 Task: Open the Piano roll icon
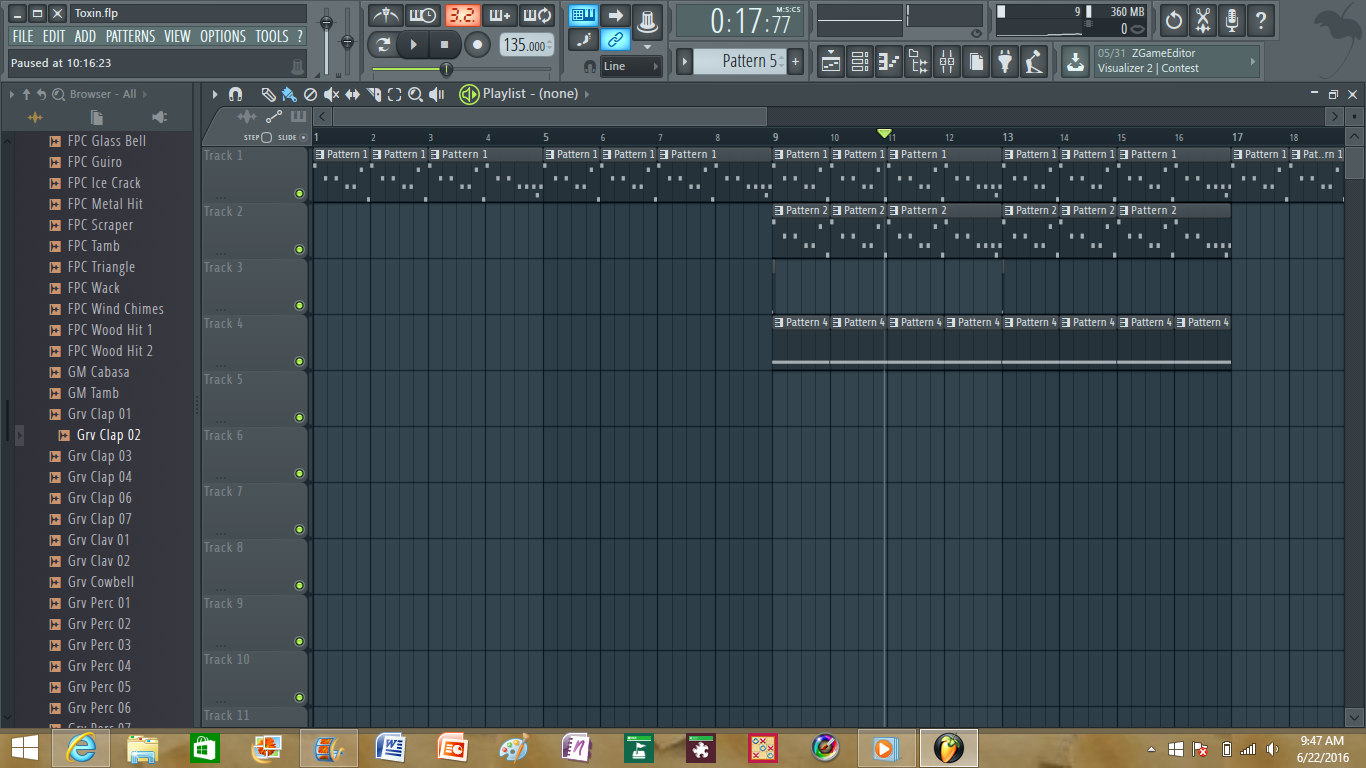coord(889,62)
